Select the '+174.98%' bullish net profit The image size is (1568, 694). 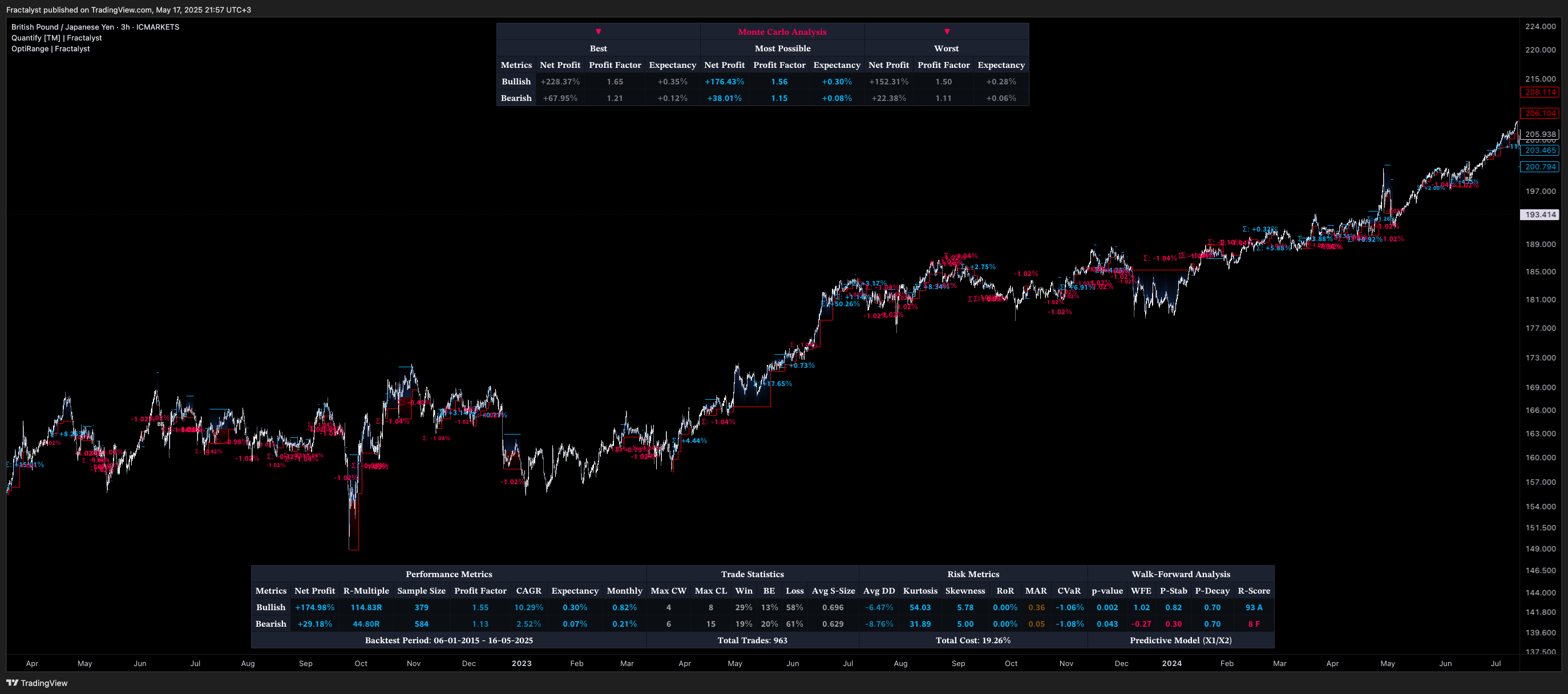point(315,608)
